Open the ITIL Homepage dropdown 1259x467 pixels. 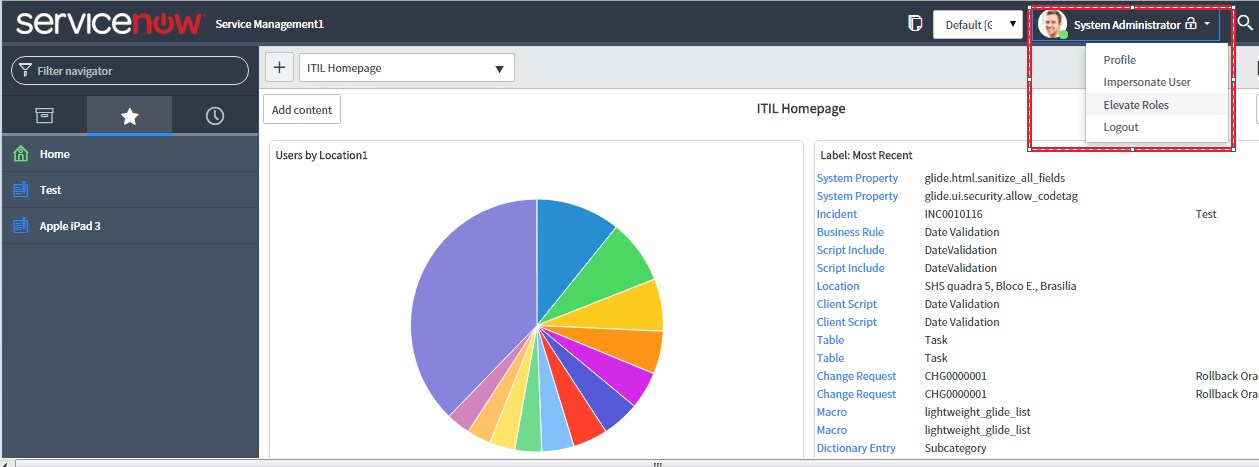(407, 68)
